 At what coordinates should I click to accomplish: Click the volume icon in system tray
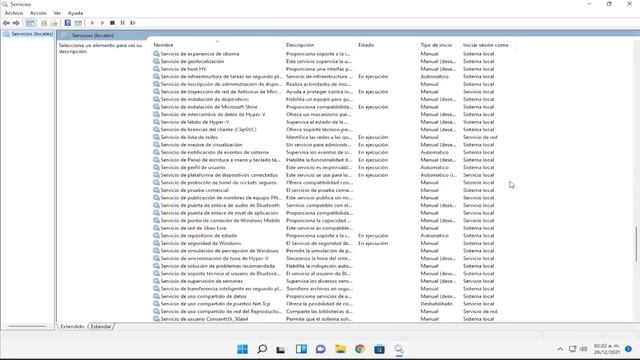(x=584, y=349)
